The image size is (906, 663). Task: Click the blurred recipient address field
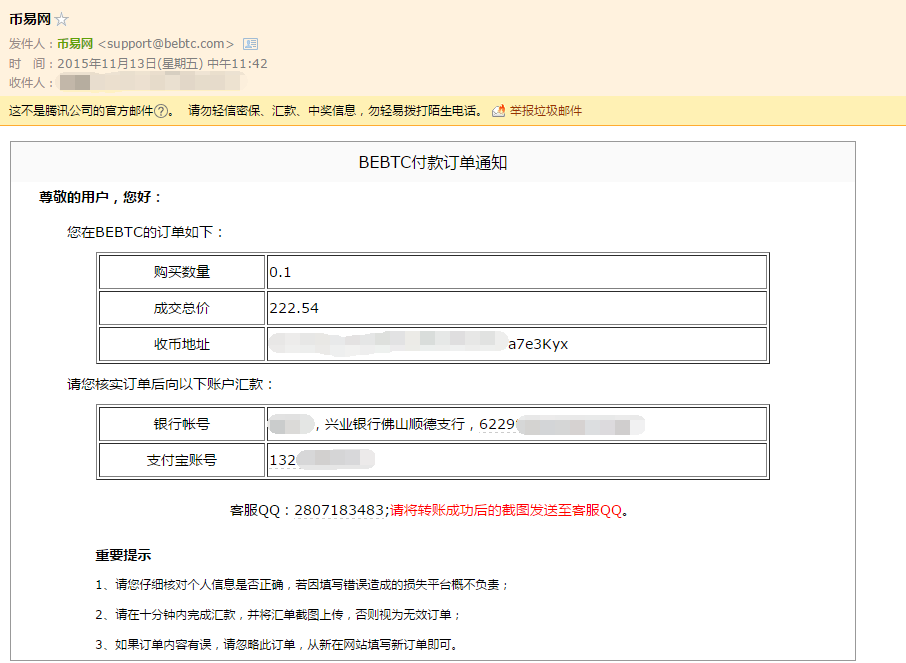[150, 82]
